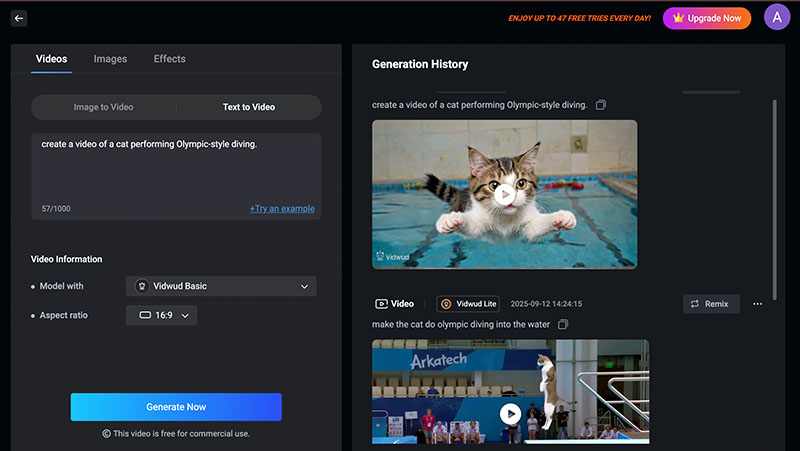Image resolution: width=800 pixels, height=451 pixels.
Task: Click the '+Try an example' link
Action: coord(282,209)
